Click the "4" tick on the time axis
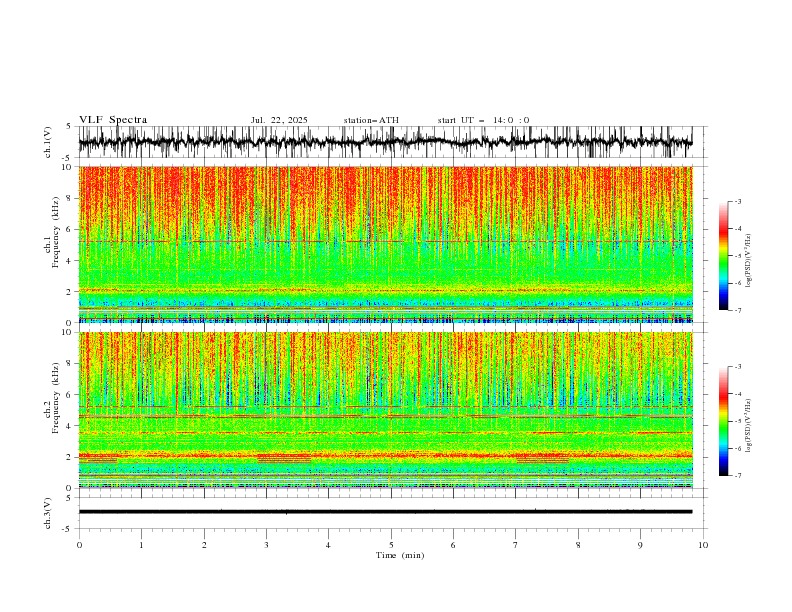Image resolution: width=792 pixels, height=612 pixels. tap(329, 545)
